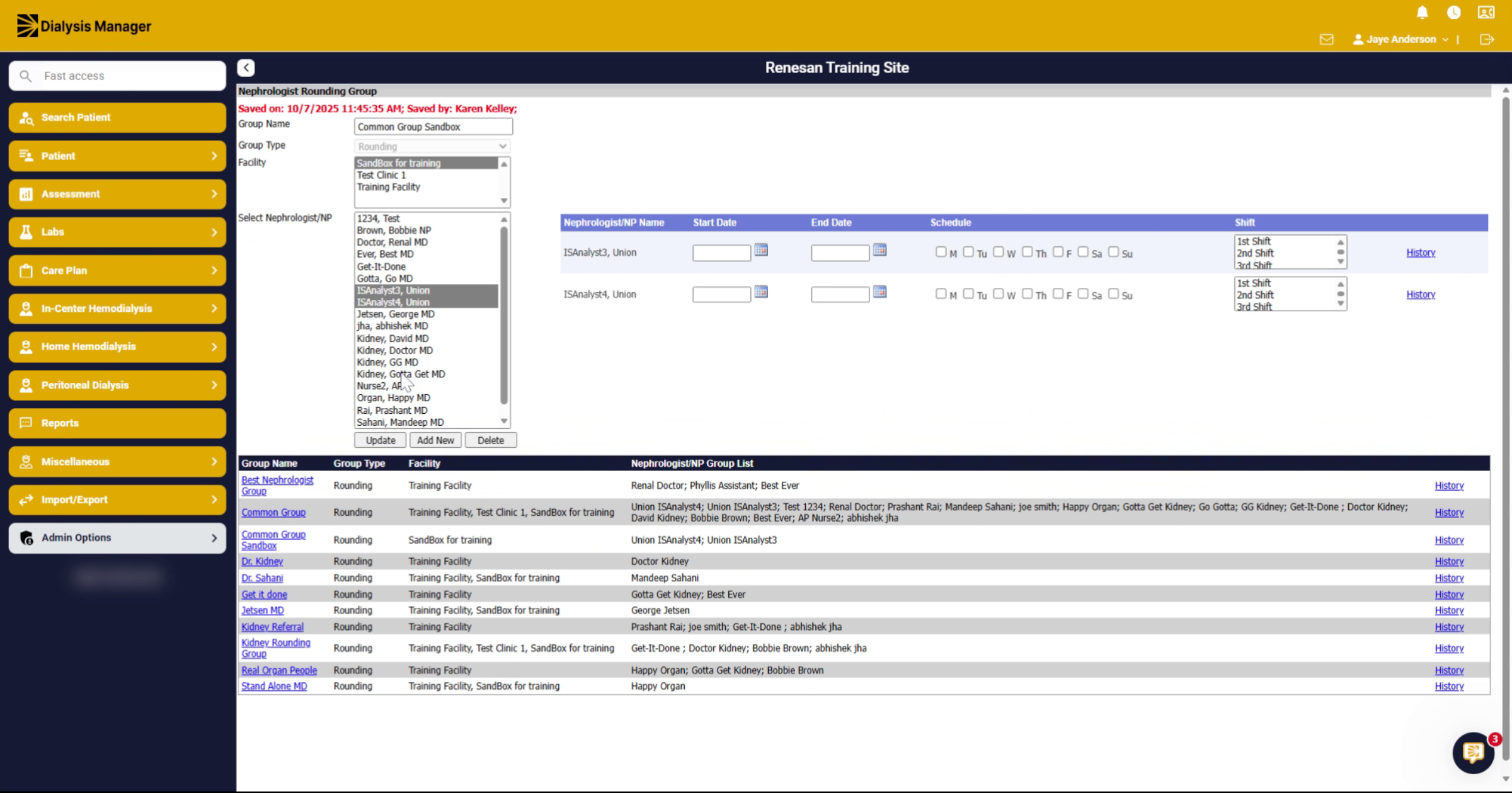1512x793 pixels.
Task: Expand the Patient sidebar menu
Action: [117, 156]
